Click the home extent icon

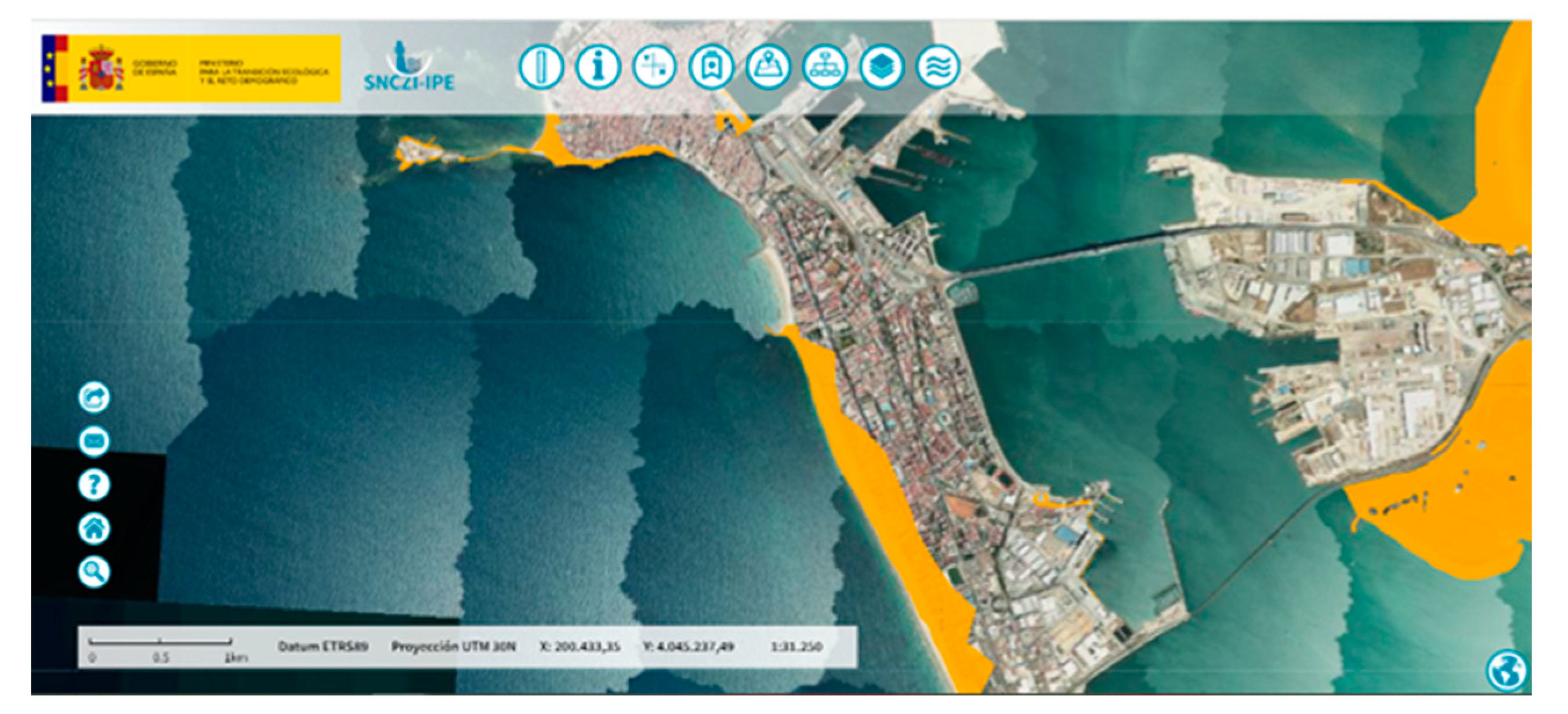coord(94,528)
